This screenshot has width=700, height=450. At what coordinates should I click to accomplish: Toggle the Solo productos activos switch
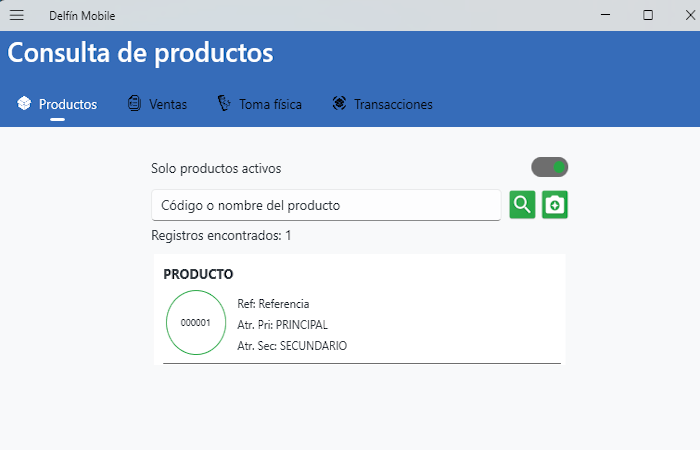pos(550,167)
